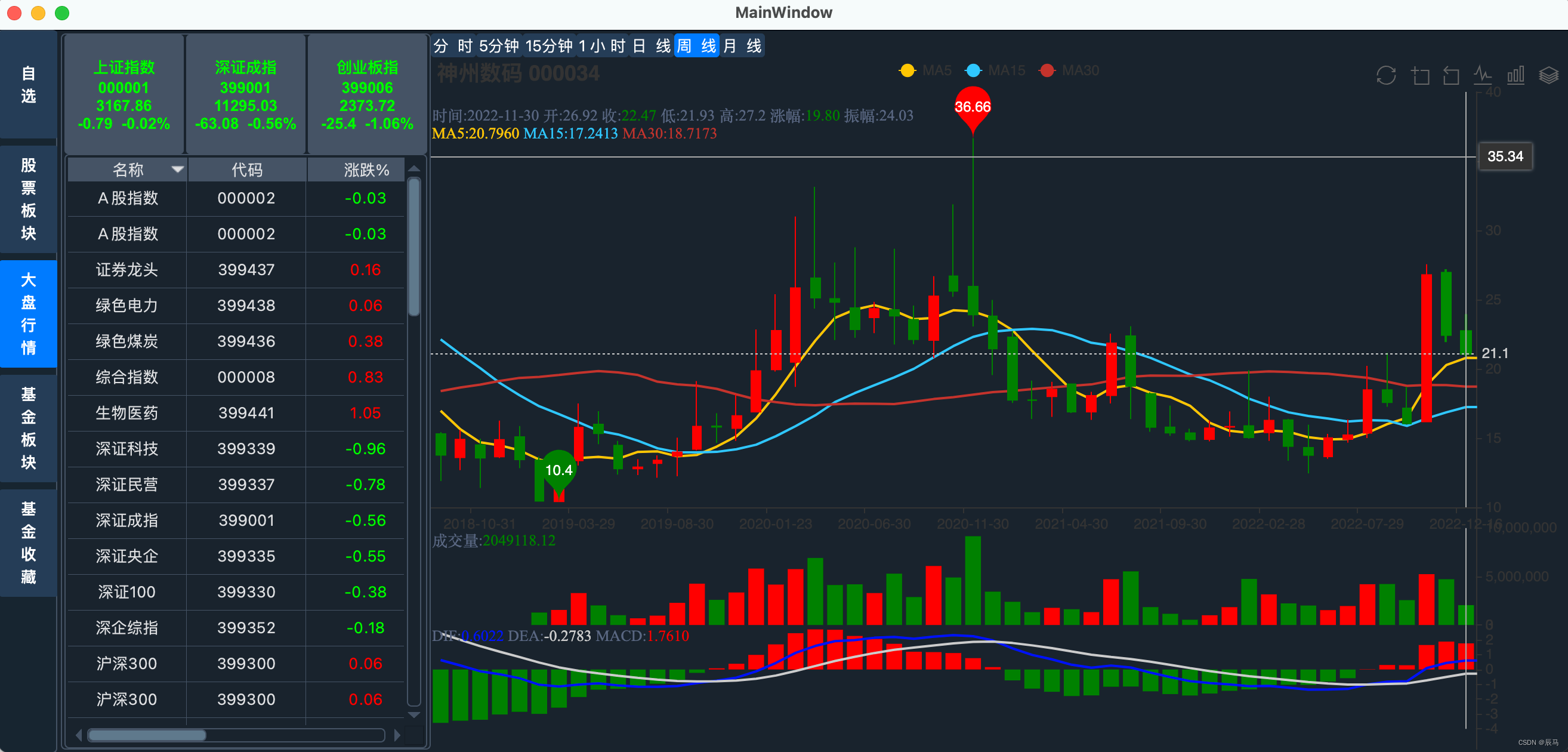
Task: Activate the area zoom icon
Action: tap(1420, 76)
